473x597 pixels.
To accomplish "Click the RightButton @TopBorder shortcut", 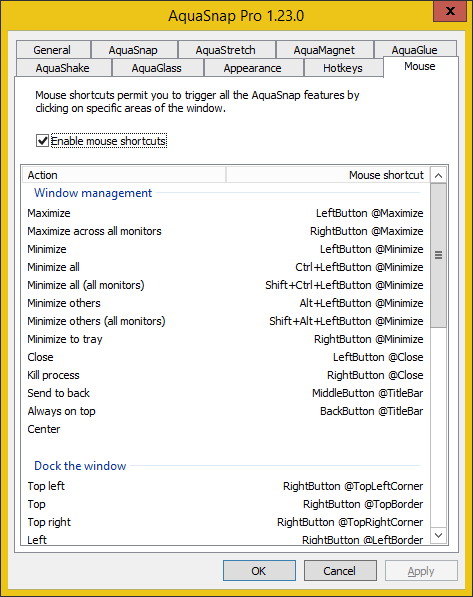I will click(x=363, y=504).
